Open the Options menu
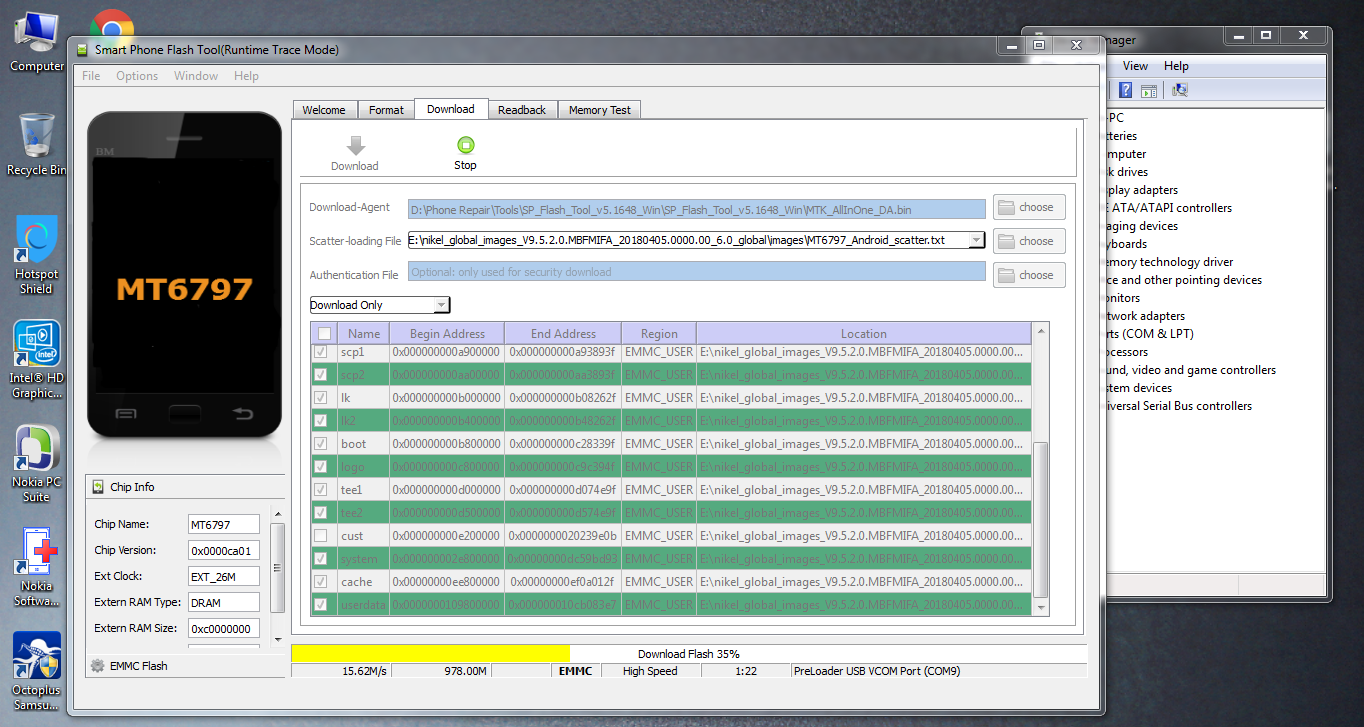Viewport: 1364px width, 727px height. pyautogui.click(x=137, y=76)
